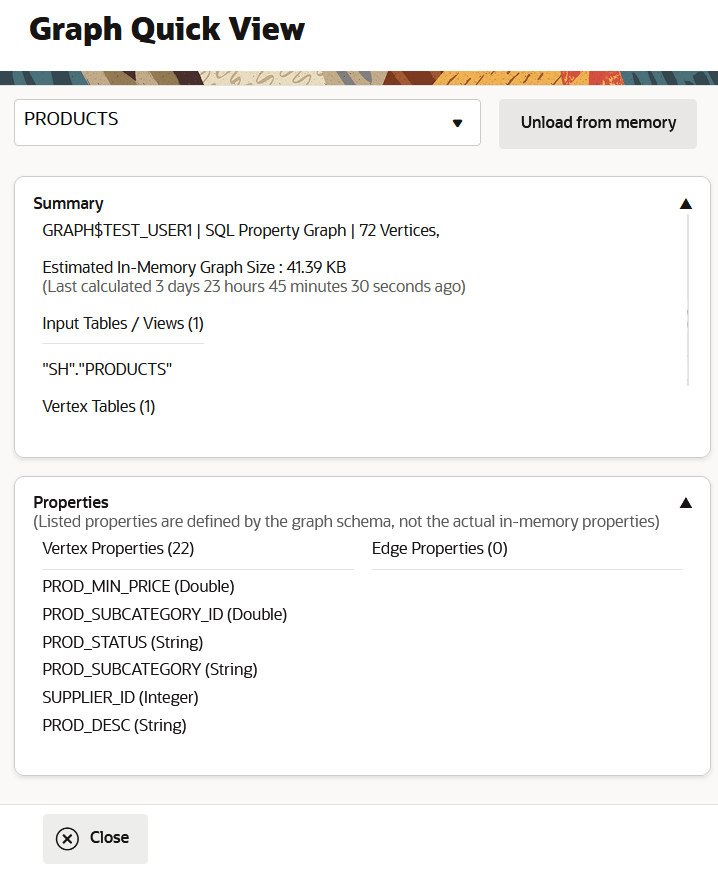Click the Vertex Properties (22) header
Screen dimensions: 718x870
[118, 548]
